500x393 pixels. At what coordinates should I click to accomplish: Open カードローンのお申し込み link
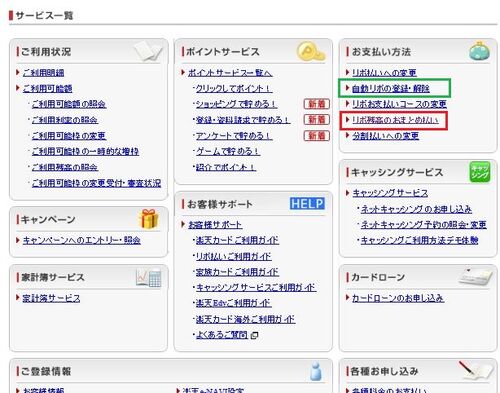[x=398, y=298]
